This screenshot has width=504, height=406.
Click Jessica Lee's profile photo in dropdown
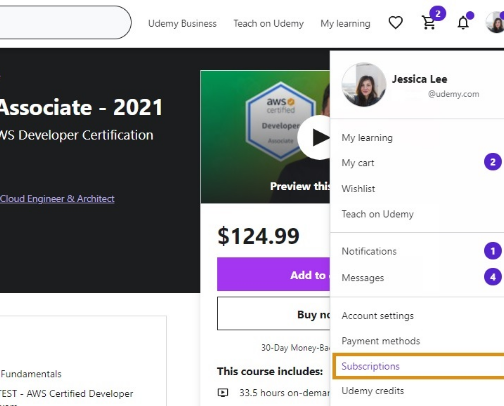pos(364,84)
